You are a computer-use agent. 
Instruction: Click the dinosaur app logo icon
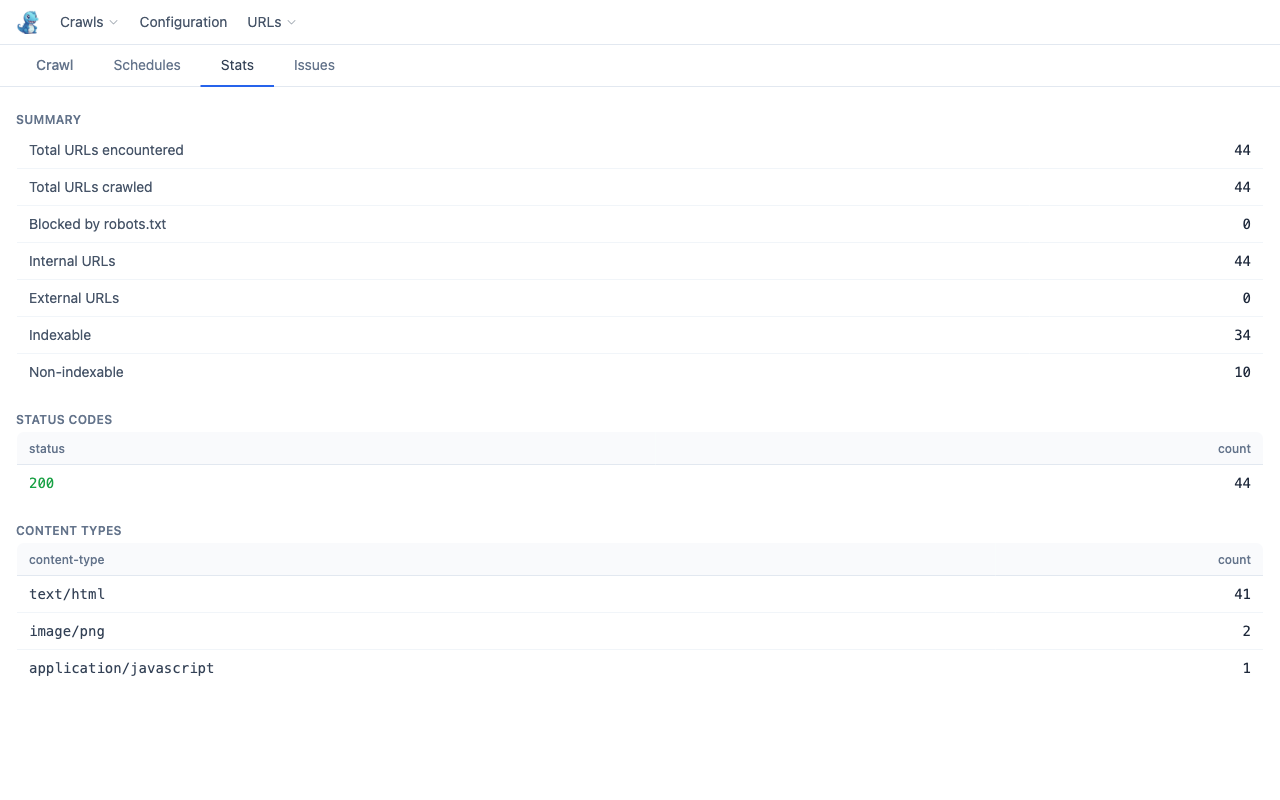pyautogui.click(x=28, y=22)
